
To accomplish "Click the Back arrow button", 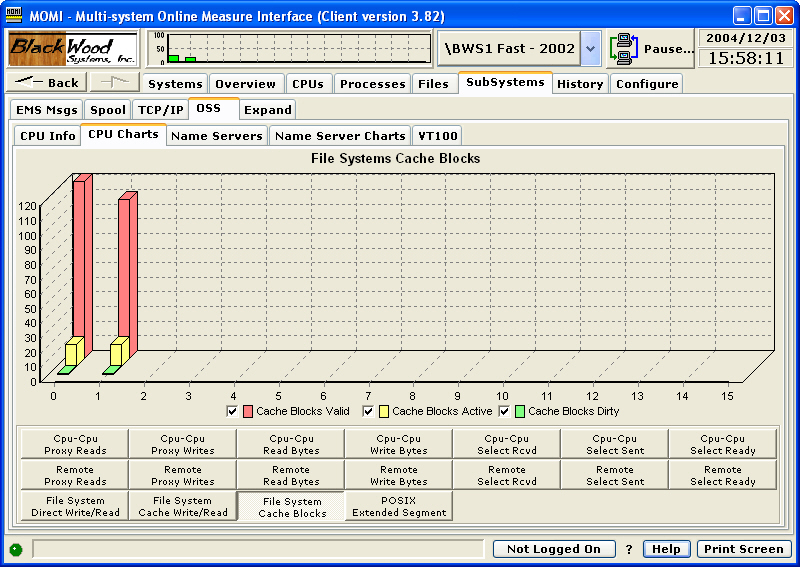I will pyautogui.click(x=47, y=83).
